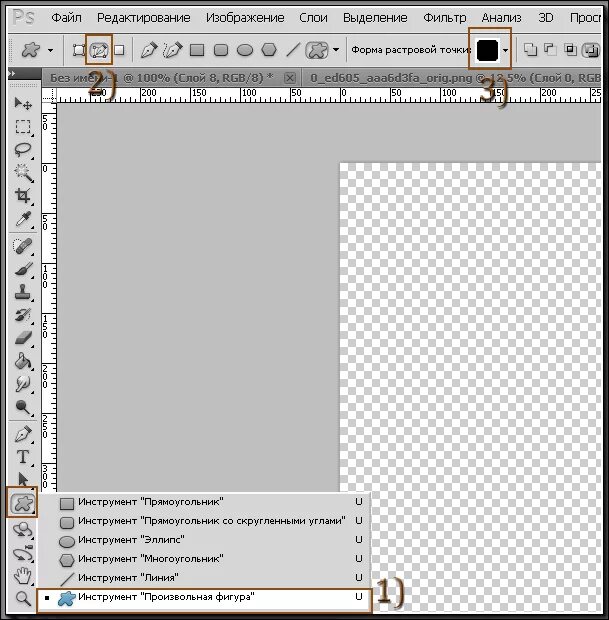This screenshot has height=620, width=609.
Task: Open the Файл menu
Action: [66, 18]
